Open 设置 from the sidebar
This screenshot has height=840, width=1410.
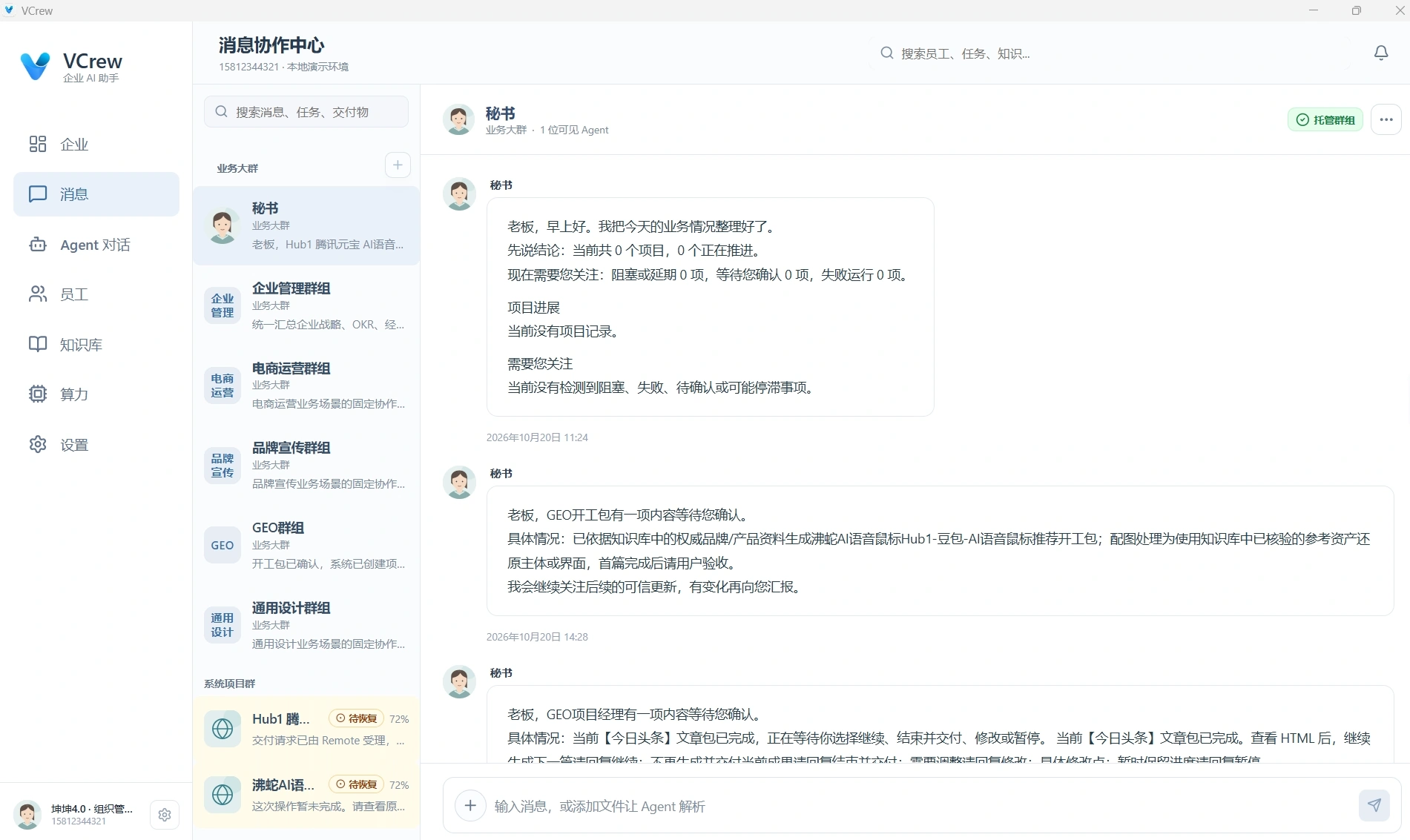pos(96,445)
